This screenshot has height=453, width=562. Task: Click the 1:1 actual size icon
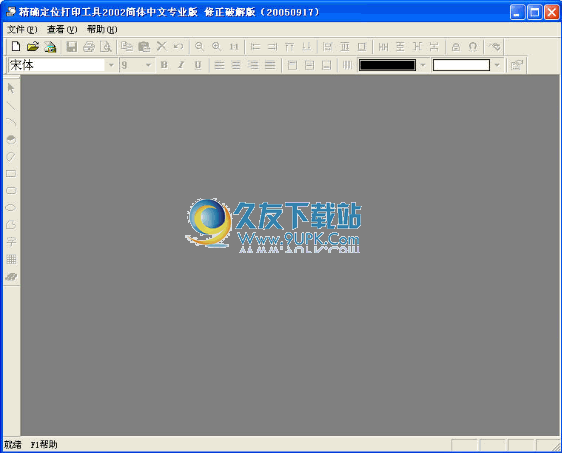[234, 47]
